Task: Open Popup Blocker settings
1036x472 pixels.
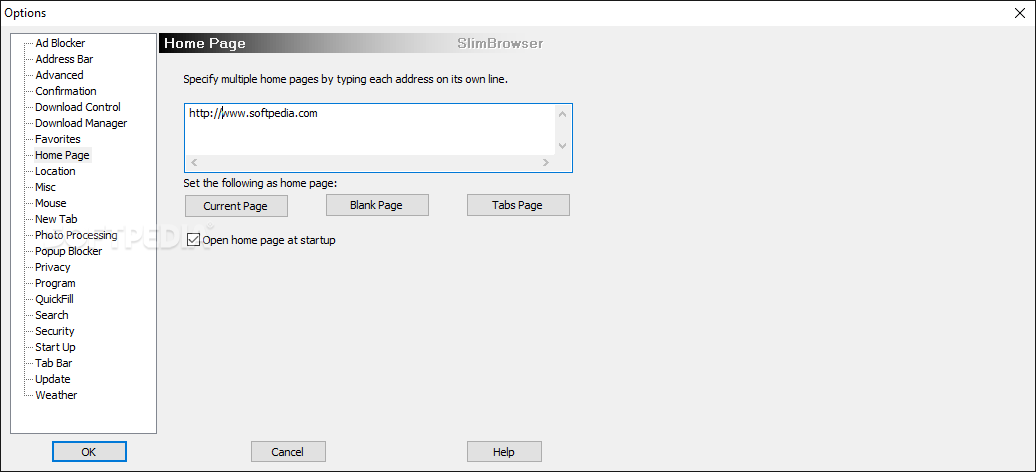Action: [x=69, y=251]
